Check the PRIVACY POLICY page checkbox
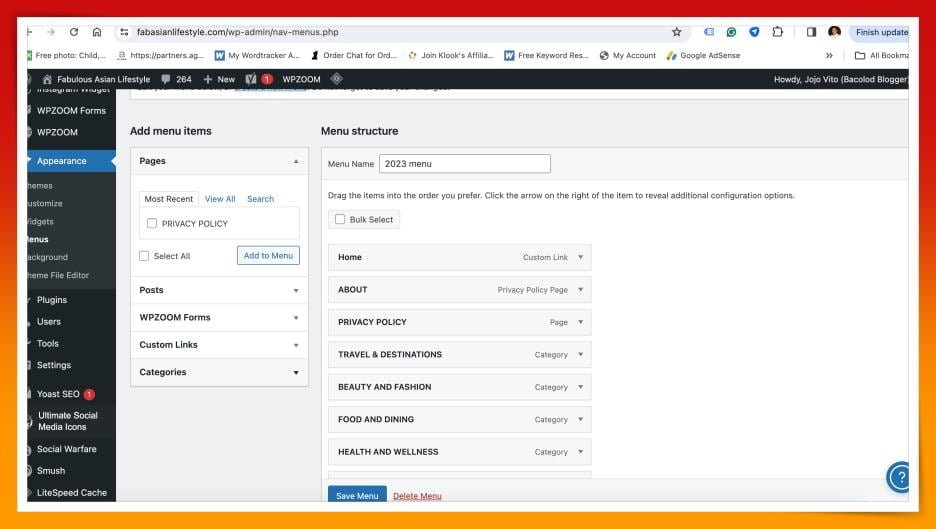Image resolution: width=936 pixels, height=529 pixels. (x=152, y=224)
